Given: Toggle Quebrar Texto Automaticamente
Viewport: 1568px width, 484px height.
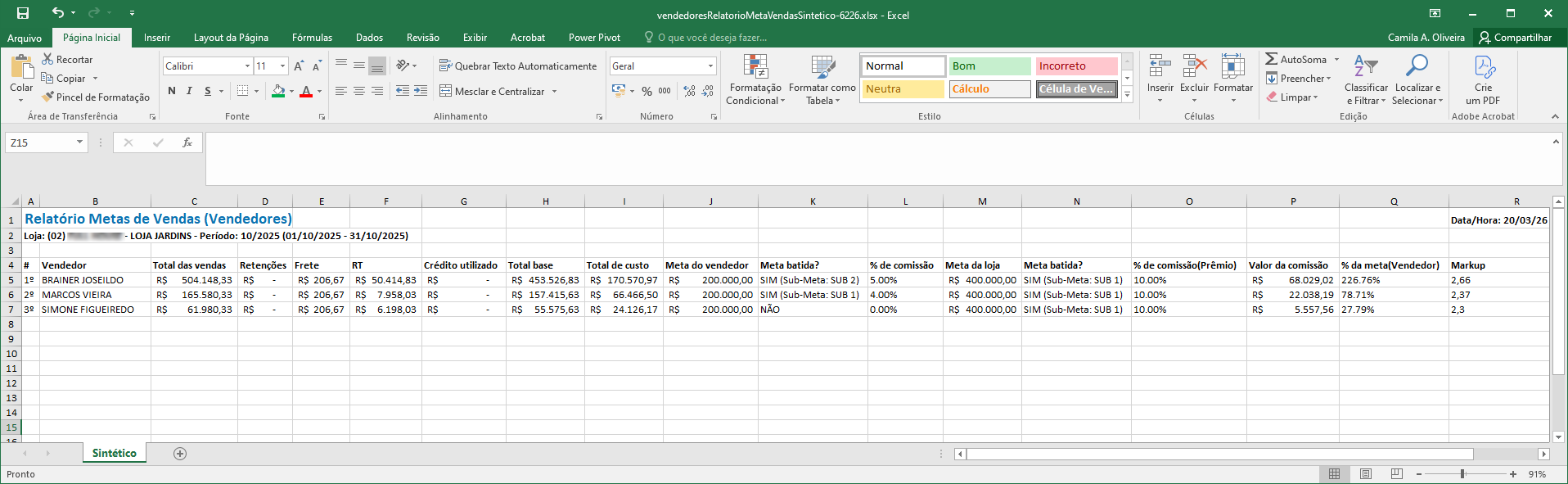Looking at the screenshot, I should click(x=517, y=66).
